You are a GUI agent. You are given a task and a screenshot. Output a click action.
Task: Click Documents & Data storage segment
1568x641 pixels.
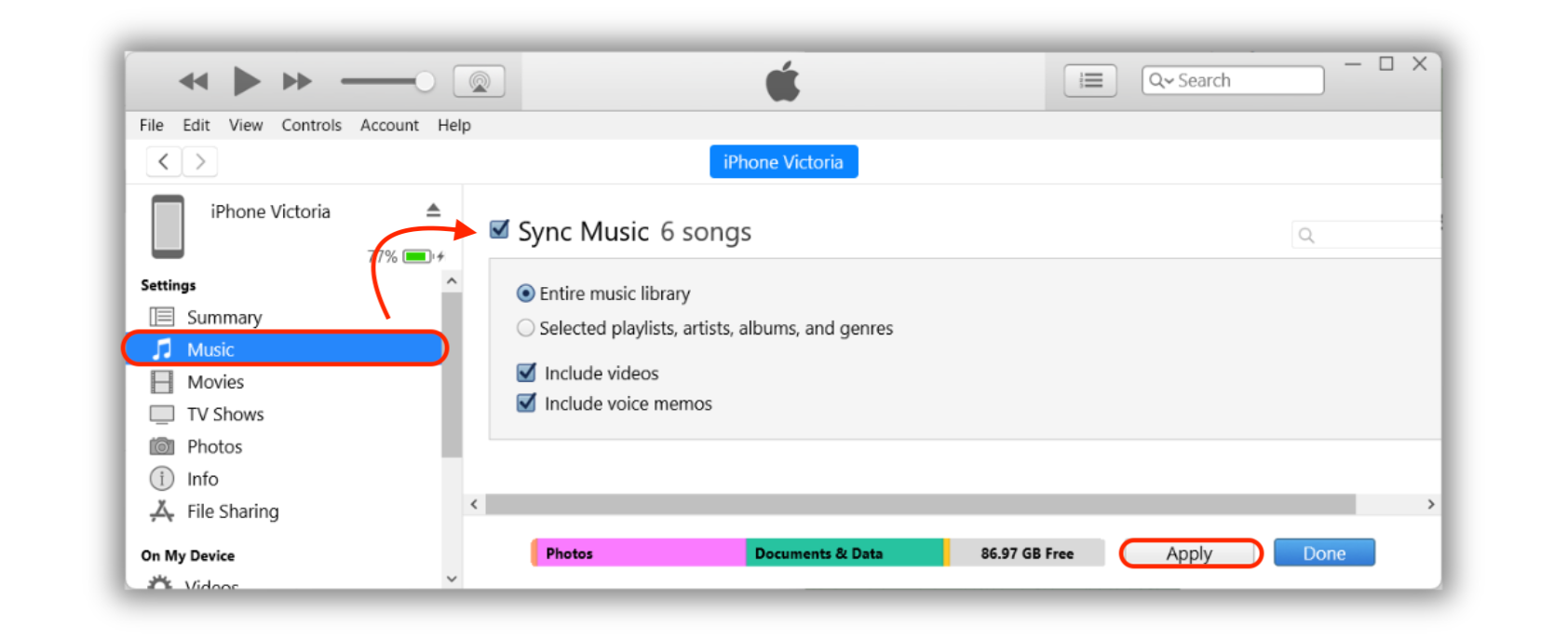point(845,553)
